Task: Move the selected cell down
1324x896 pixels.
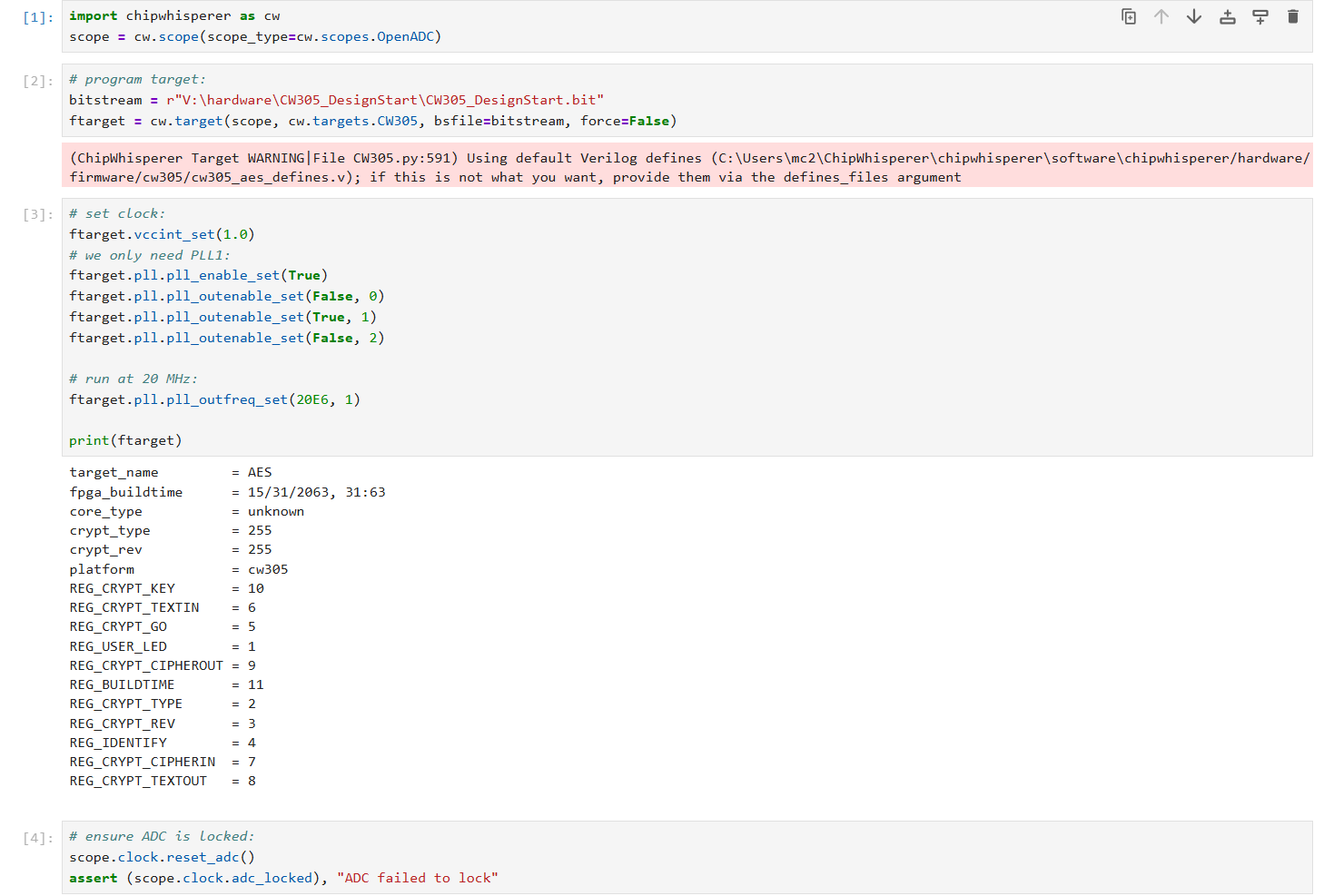Action: click(1194, 17)
